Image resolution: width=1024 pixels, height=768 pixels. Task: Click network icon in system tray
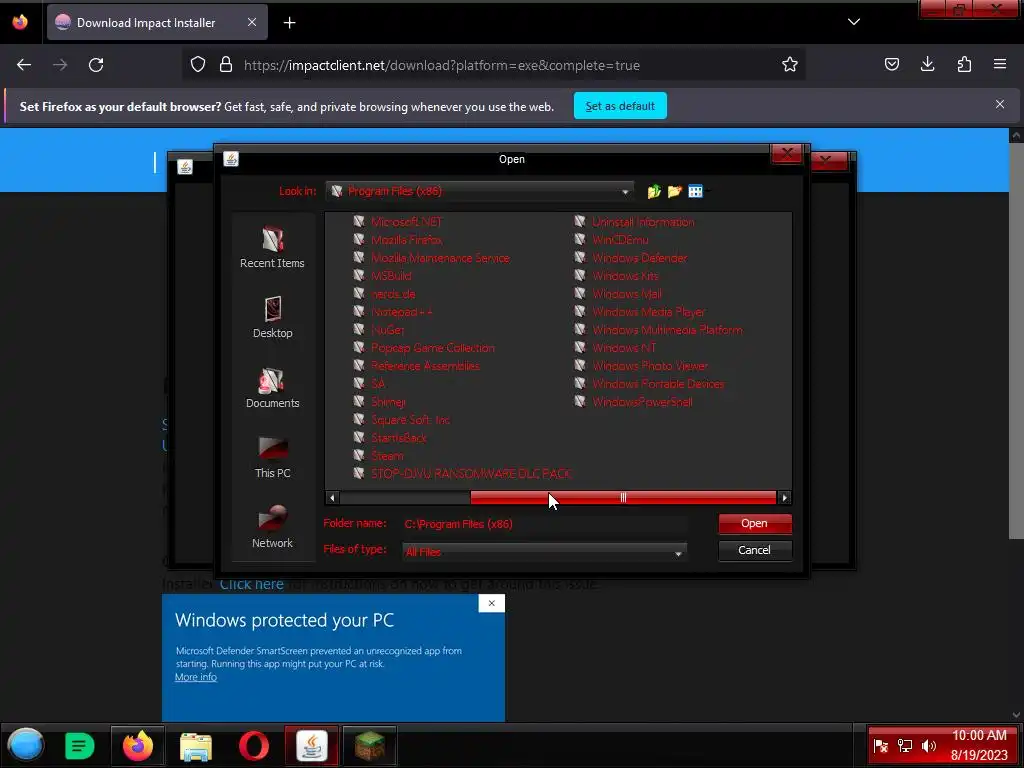click(x=904, y=746)
